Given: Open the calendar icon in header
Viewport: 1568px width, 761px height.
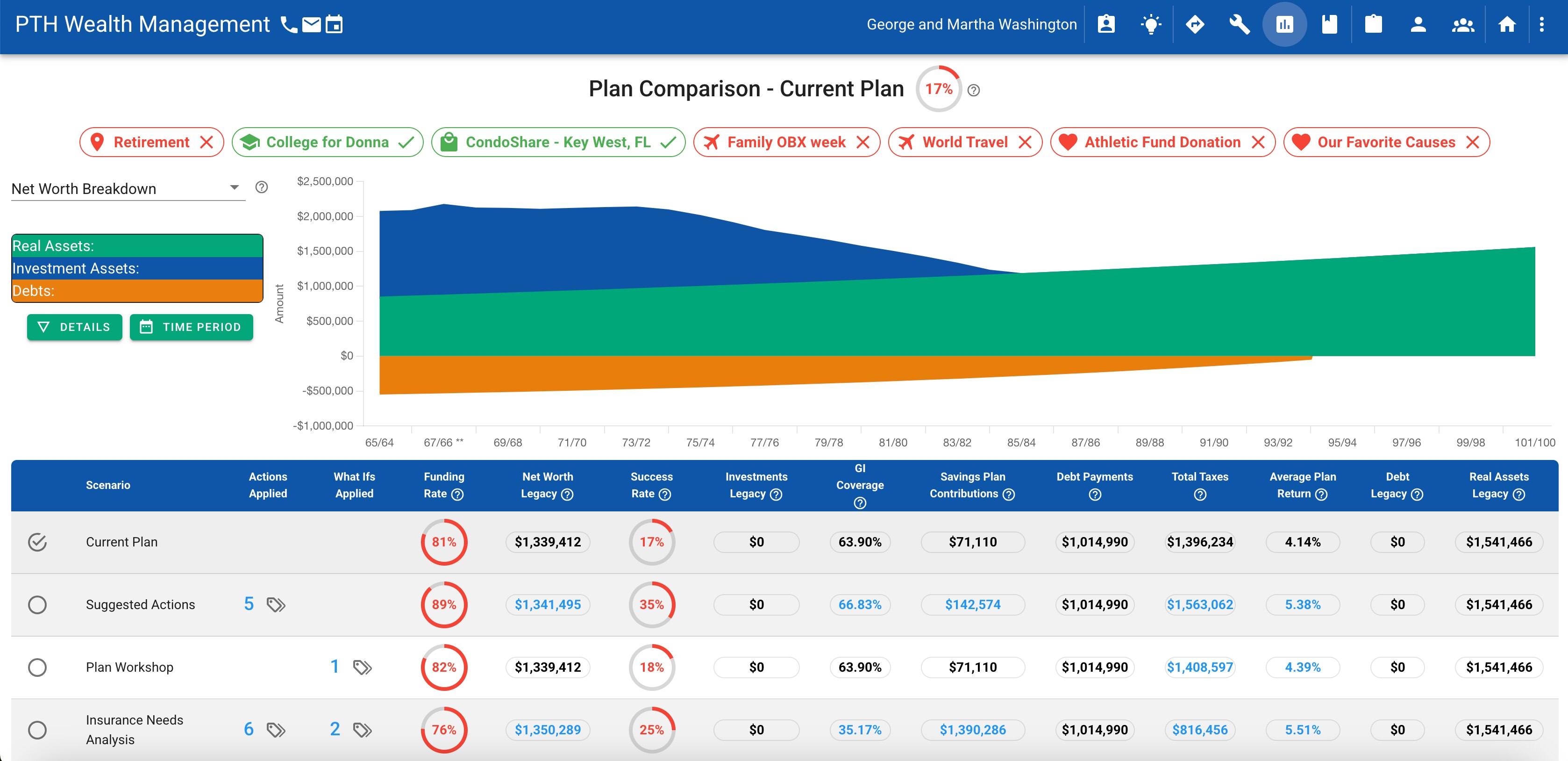Looking at the screenshot, I should point(334,25).
